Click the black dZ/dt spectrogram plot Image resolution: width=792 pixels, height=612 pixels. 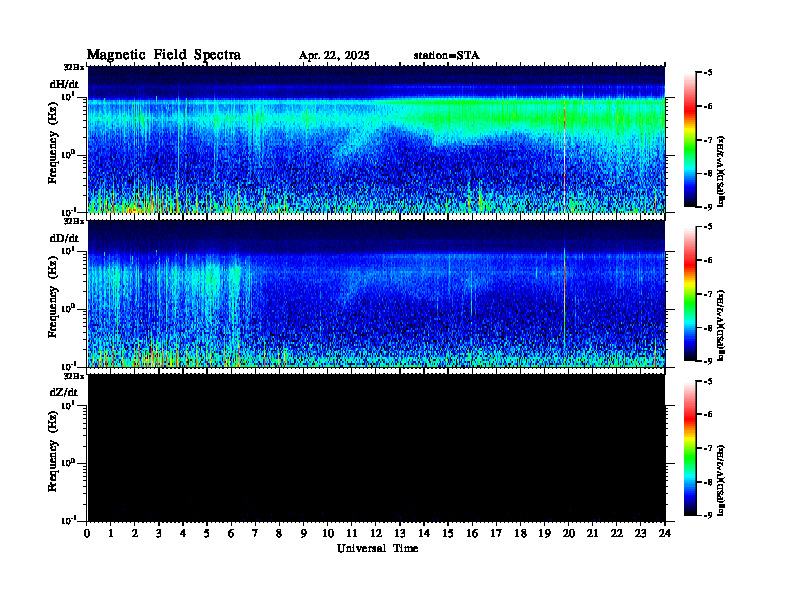click(x=376, y=447)
